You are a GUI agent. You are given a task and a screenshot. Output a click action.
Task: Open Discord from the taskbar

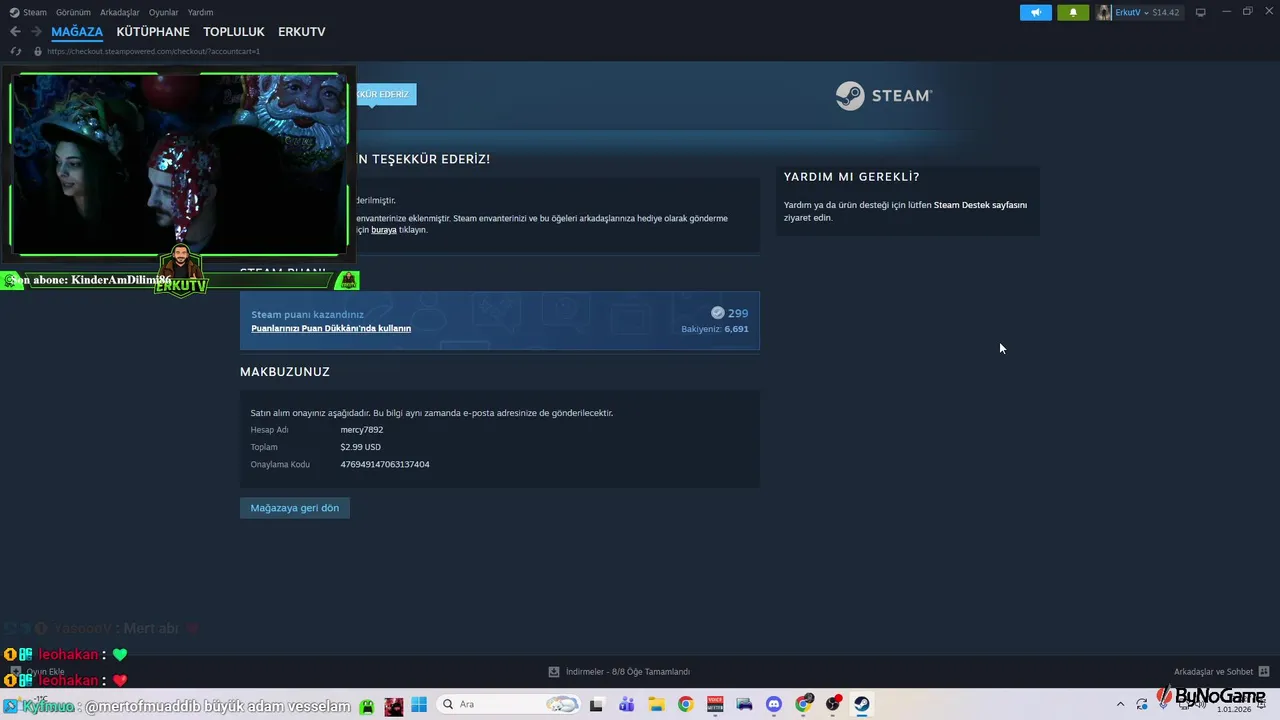click(x=773, y=704)
